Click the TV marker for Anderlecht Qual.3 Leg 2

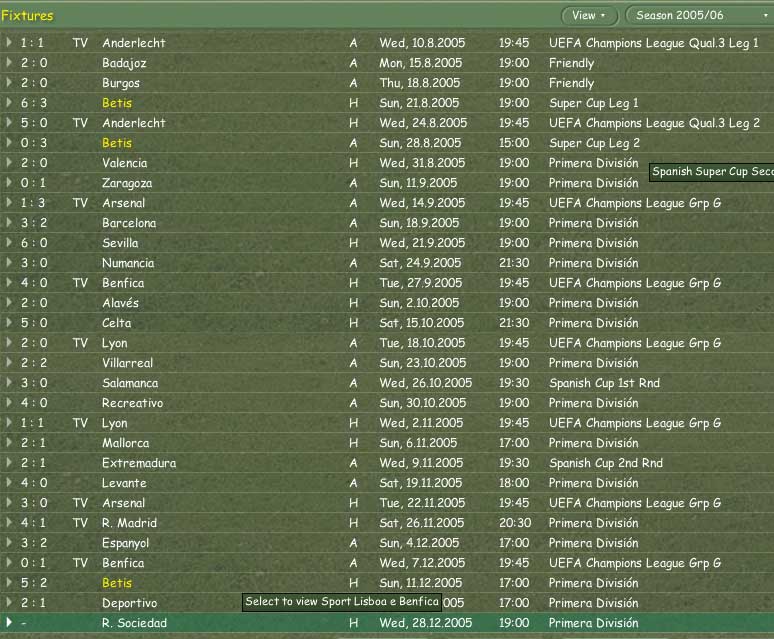point(80,123)
